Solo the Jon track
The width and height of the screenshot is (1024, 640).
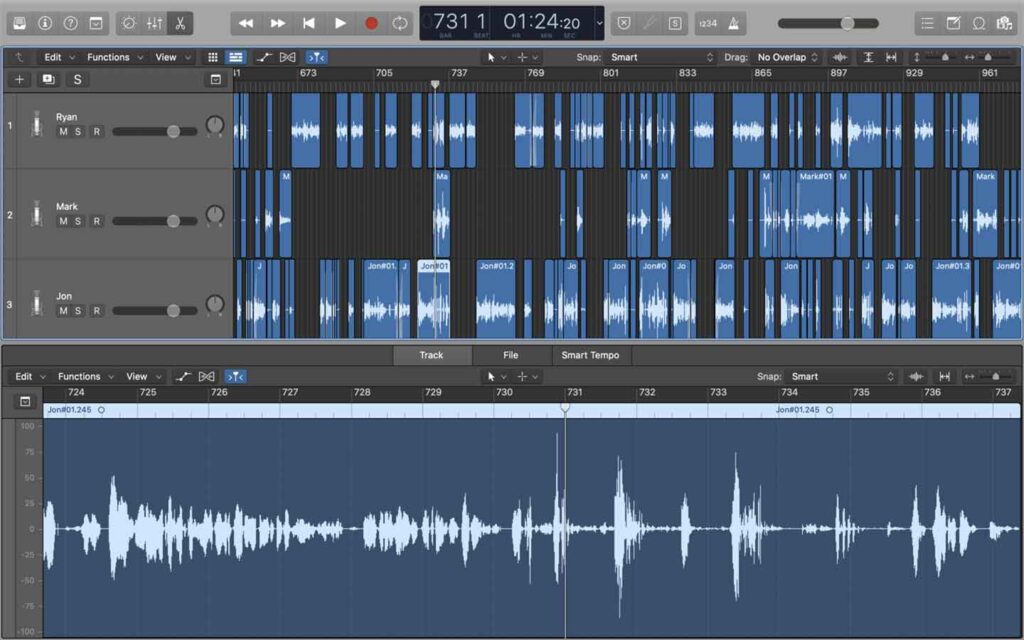click(78, 311)
